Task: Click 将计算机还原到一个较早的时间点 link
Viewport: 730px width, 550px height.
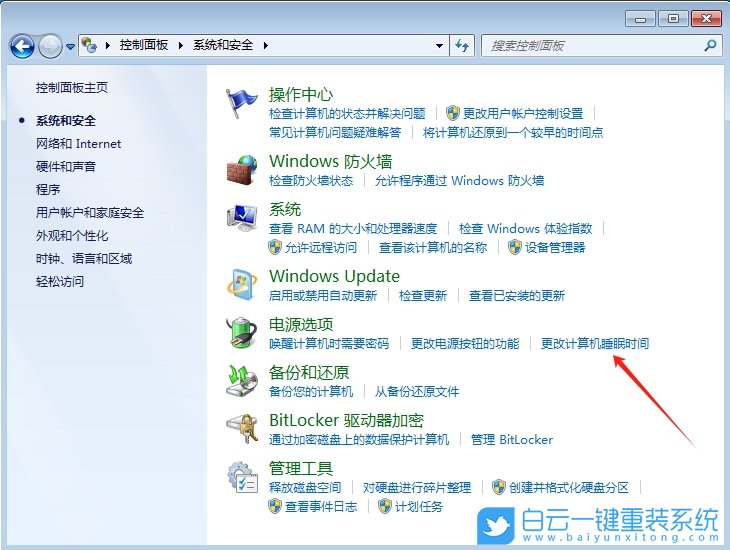Action: click(x=513, y=132)
